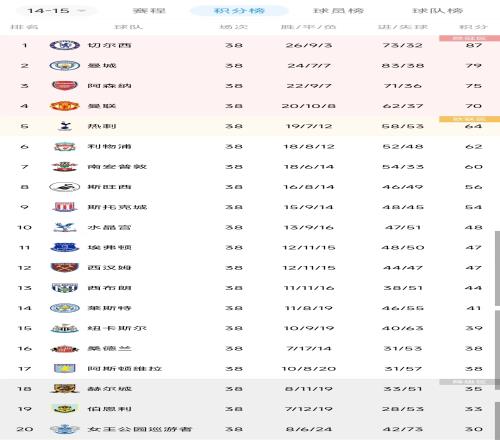Screen dimensions: 500x440
Task: Open team name 切尔西
Action: pyautogui.click(x=109, y=45)
